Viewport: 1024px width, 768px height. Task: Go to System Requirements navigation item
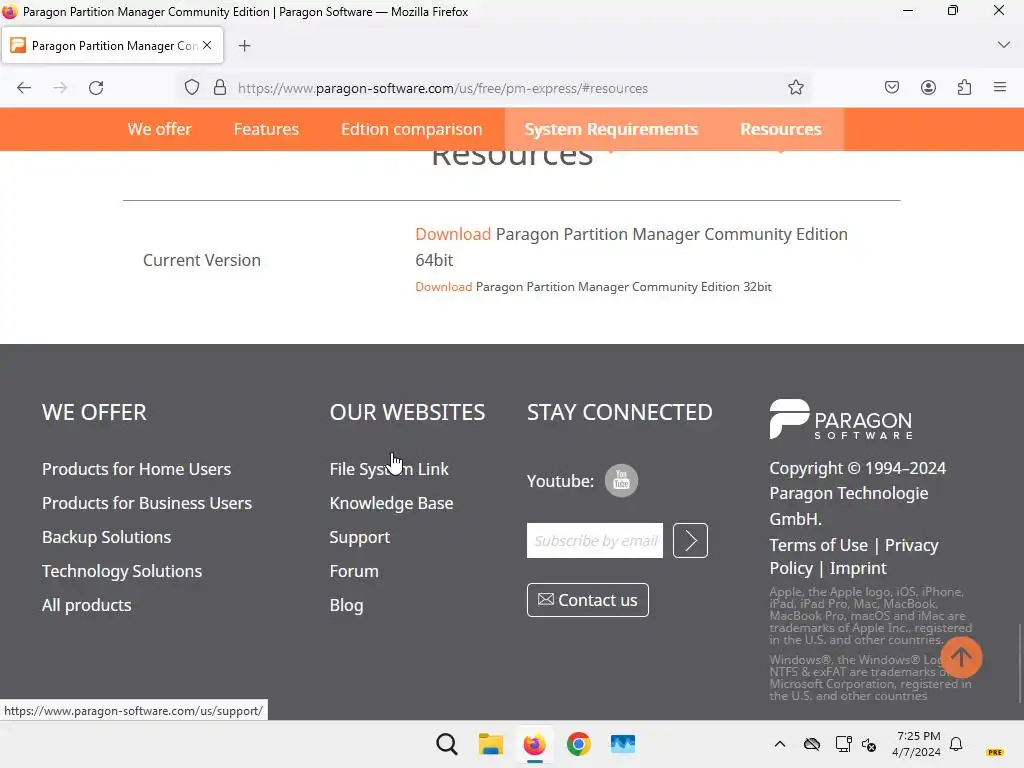(611, 129)
